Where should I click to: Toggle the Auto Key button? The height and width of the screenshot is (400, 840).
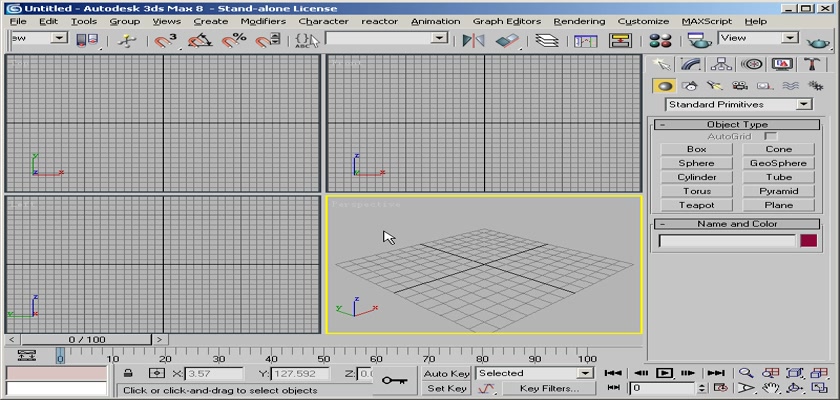pyautogui.click(x=446, y=374)
